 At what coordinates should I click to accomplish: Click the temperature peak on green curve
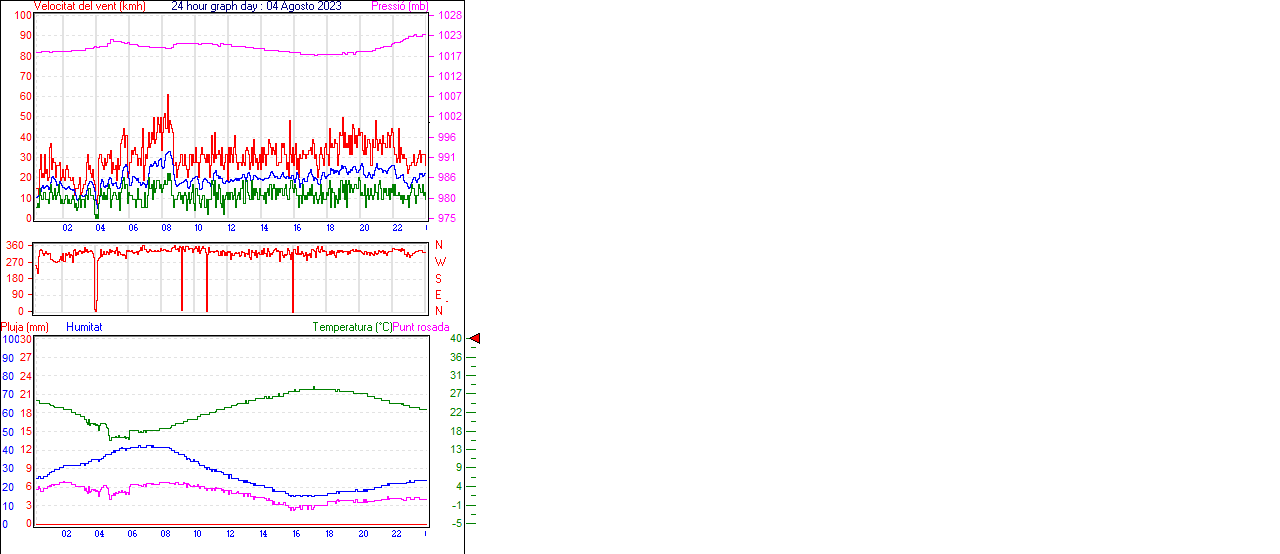point(314,388)
